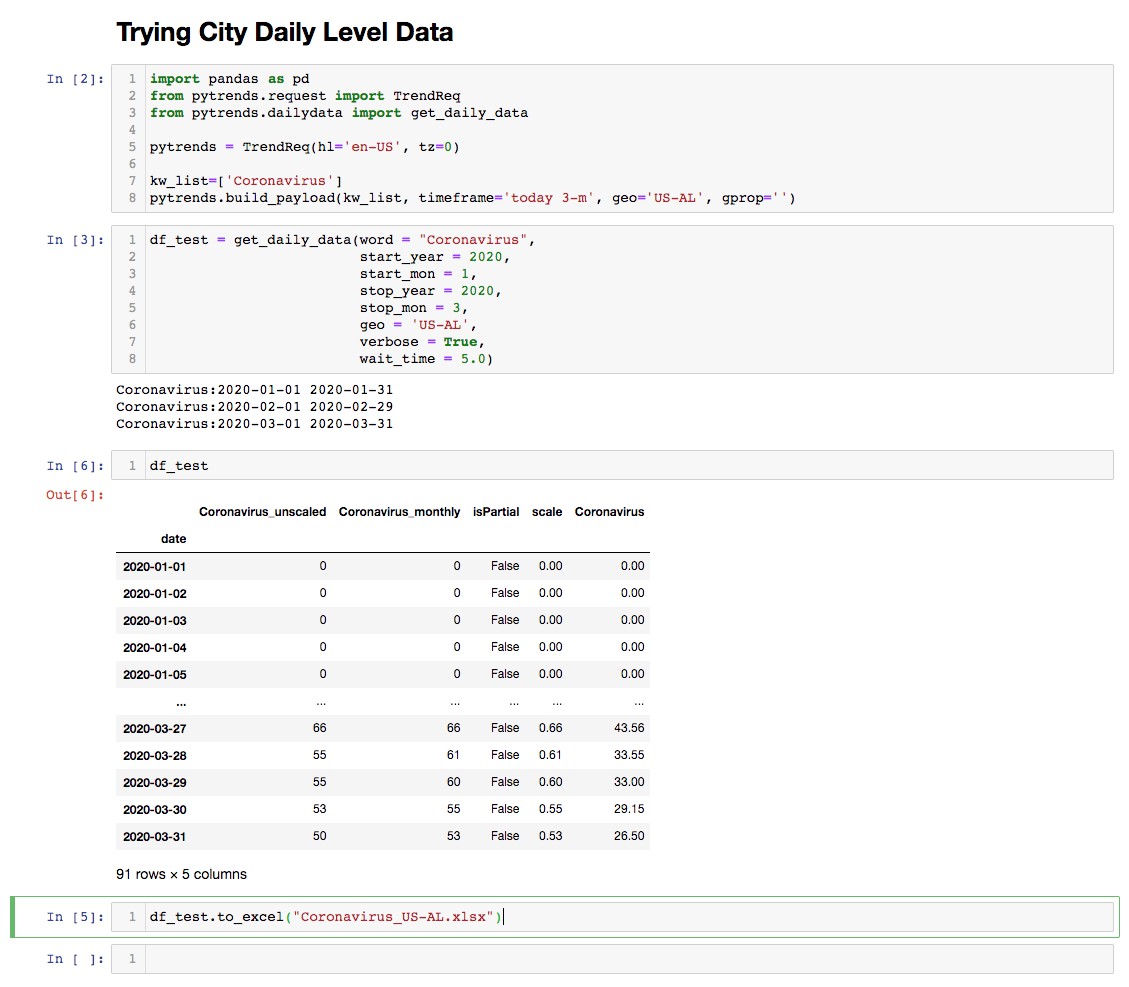
Task: Click the In [5] prompt label
Action: click(75, 917)
